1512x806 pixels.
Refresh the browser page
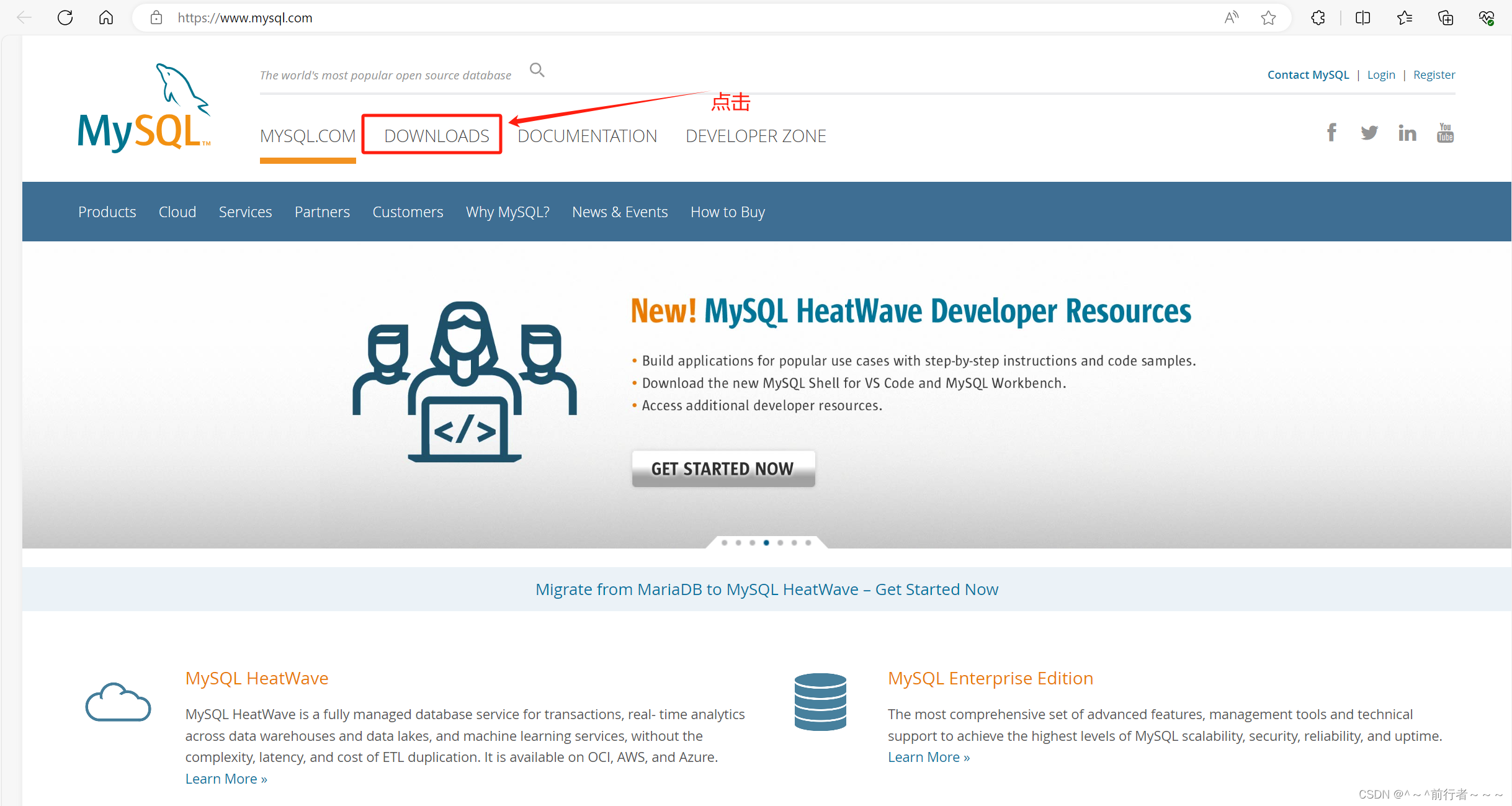[65, 17]
